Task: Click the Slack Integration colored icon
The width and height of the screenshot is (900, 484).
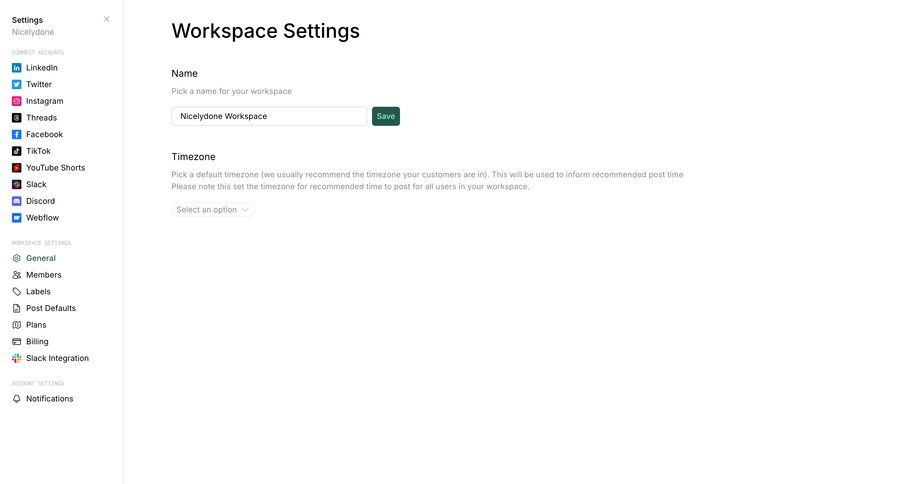Action: (17, 358)
